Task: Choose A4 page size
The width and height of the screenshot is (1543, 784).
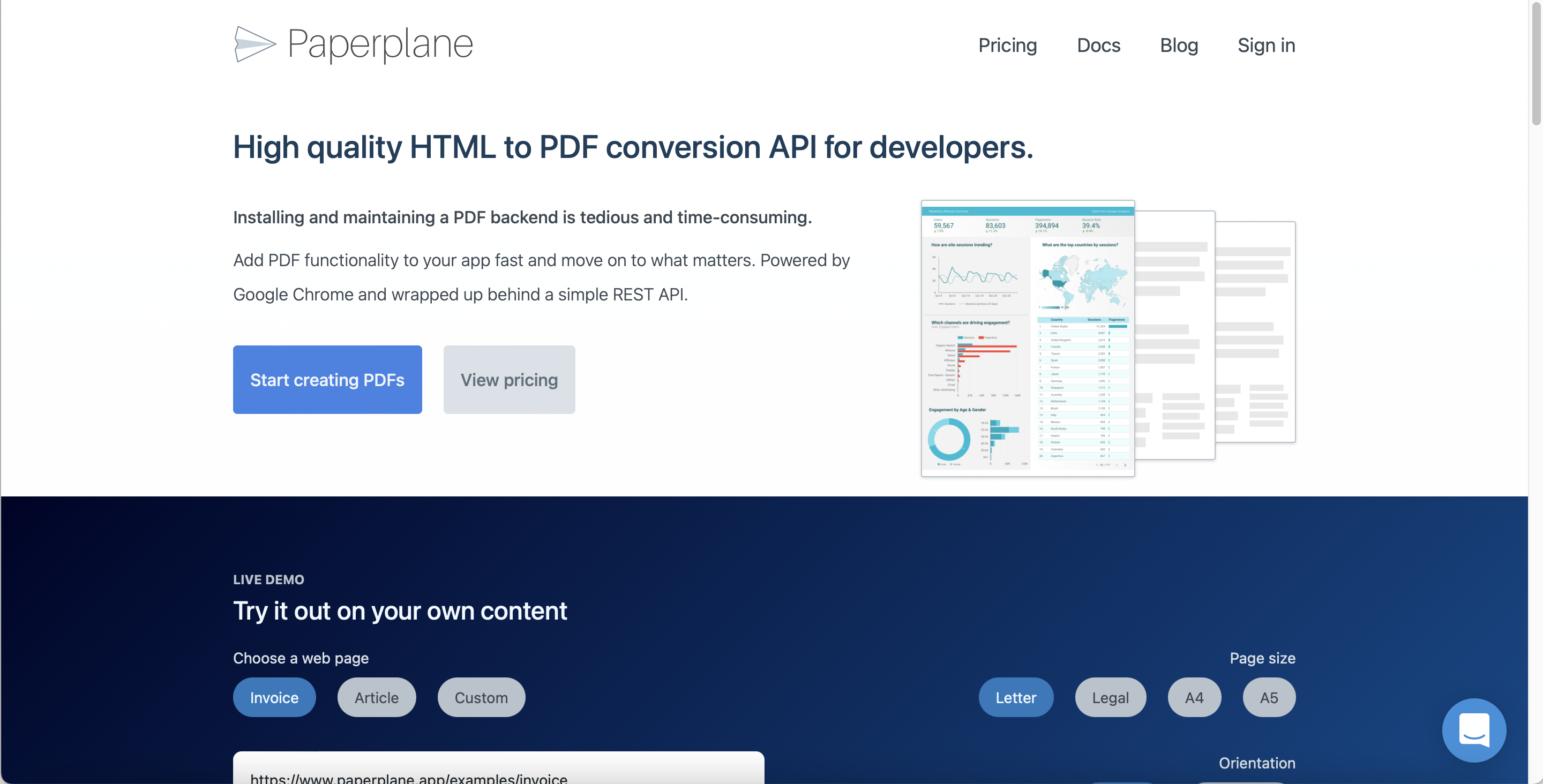Action: (x=1194, y=697)
